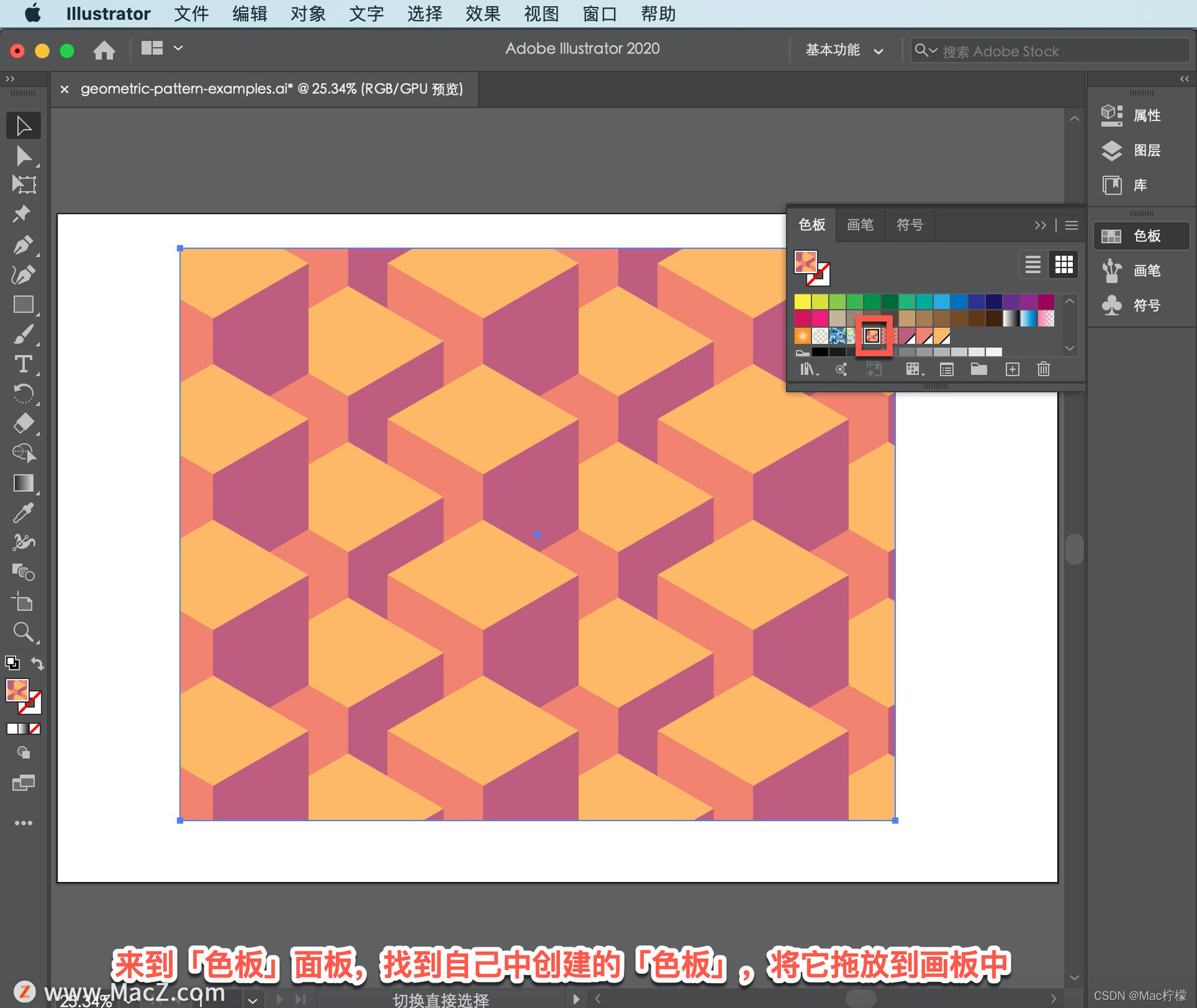Open the 效果 menu
The image size is (1197, 1008).
(483, 14)
